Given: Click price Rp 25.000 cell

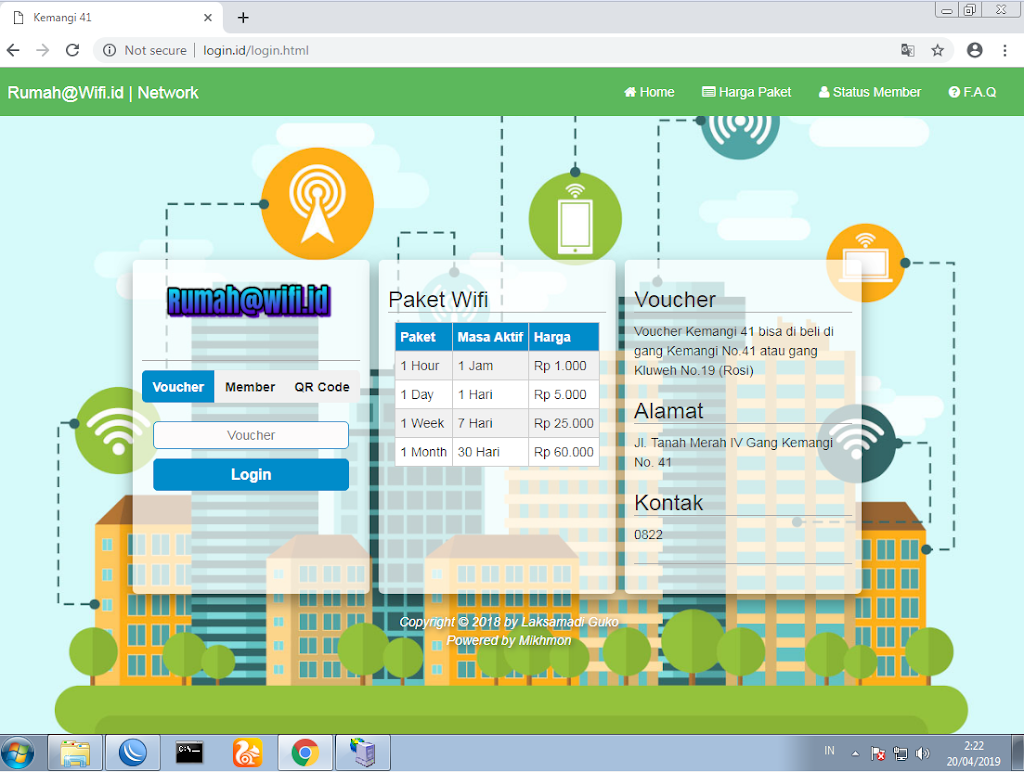Looking at the screenshot, I should (x=564, y=423).
